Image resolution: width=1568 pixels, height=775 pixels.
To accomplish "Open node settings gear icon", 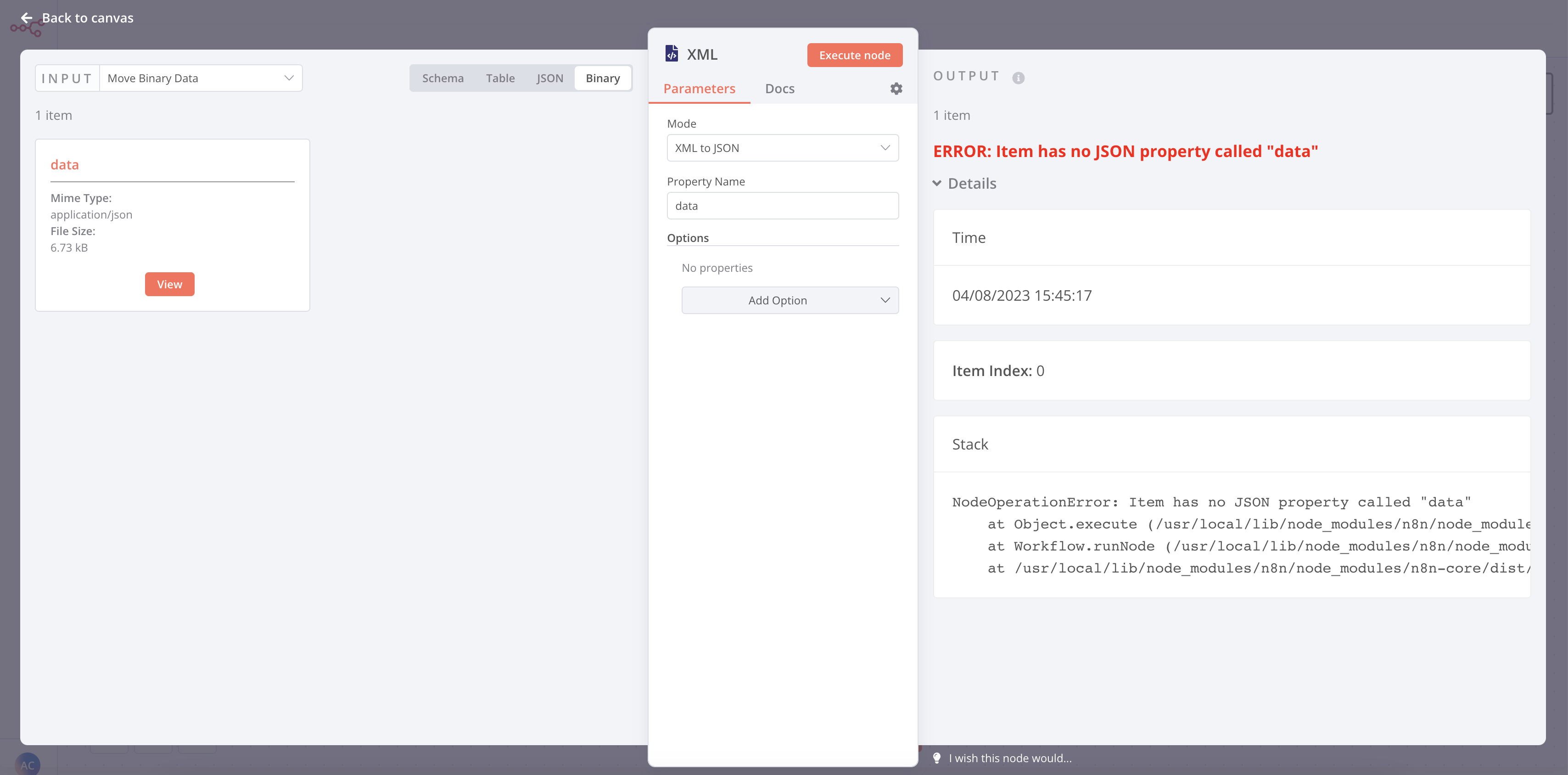I will pos(896,89).
